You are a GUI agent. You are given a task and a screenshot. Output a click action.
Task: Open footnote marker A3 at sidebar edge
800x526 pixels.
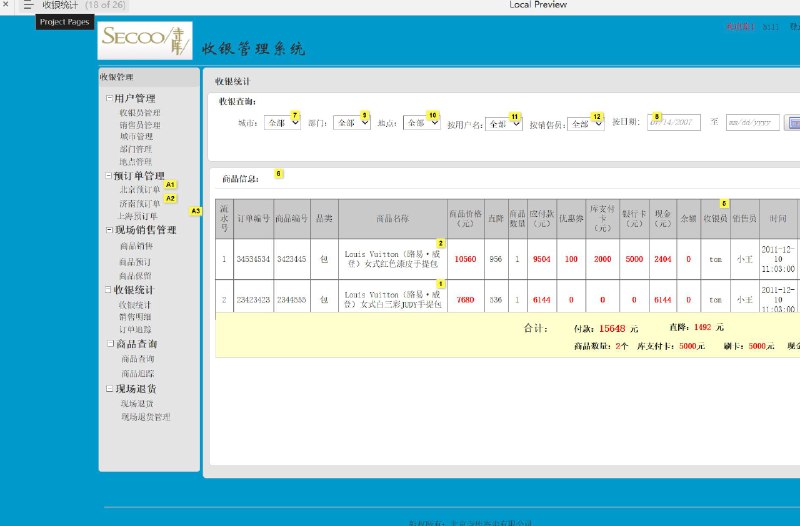pos(196,211)
